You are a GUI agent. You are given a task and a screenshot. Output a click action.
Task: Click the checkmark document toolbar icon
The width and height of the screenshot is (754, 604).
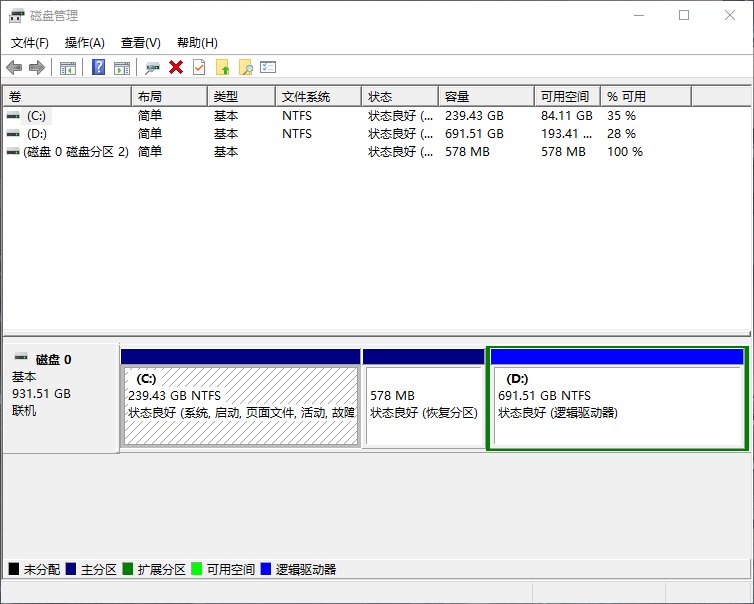[199, 67]
